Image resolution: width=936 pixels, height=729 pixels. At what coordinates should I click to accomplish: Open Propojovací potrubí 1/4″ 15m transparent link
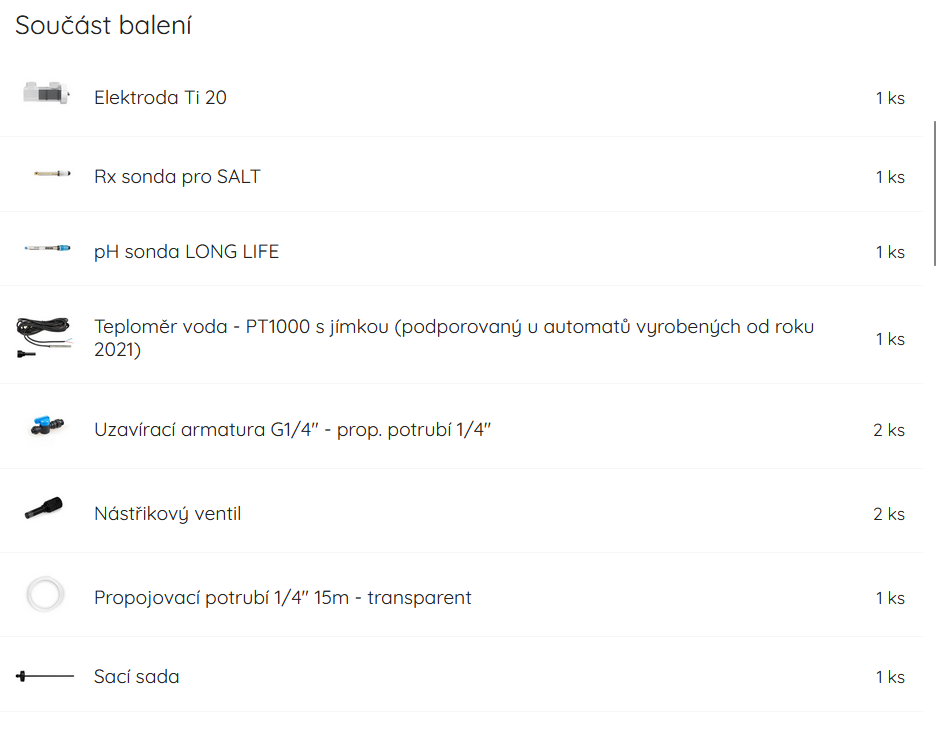click(x=282, y=598)
